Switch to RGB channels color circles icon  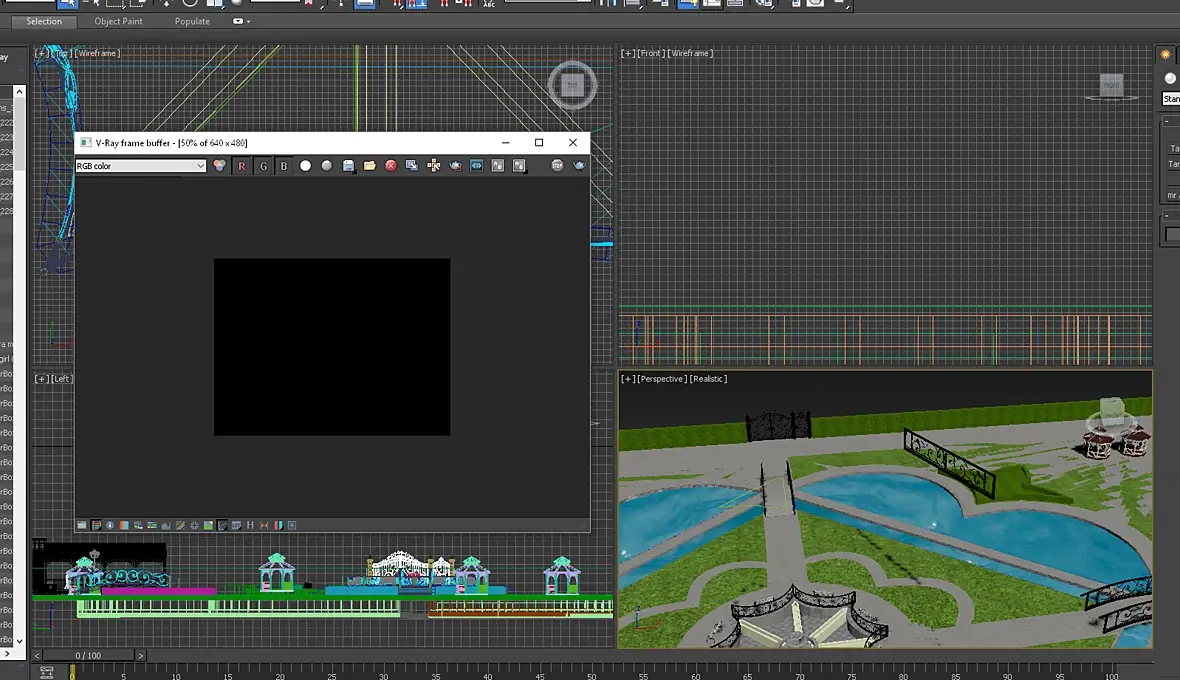pyautogui.click(x=219, y=165)
